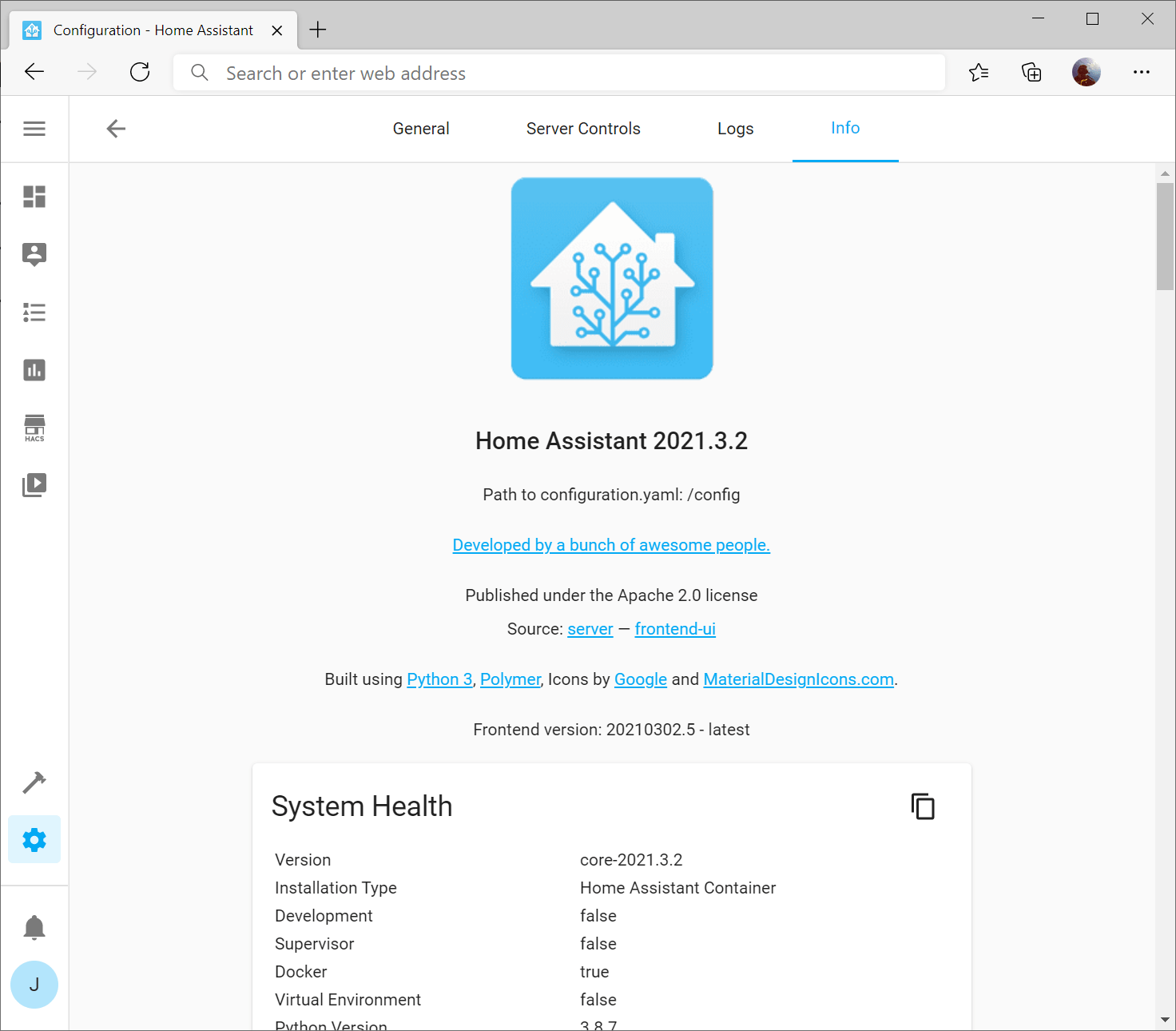This screenshot has width=1176, height=1031.
Task: Open the Logbook panel
Action: coord(34,312)
